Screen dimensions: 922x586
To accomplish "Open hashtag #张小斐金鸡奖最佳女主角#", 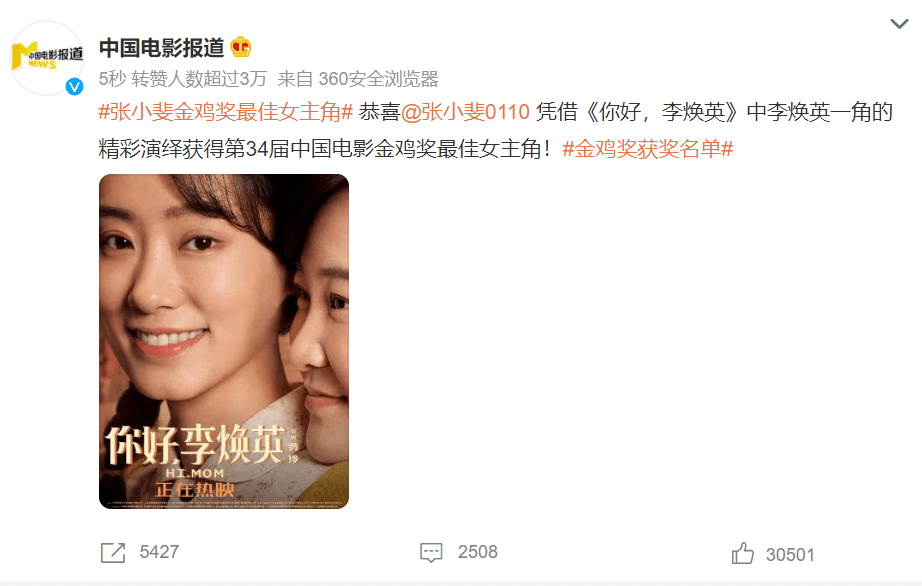I will 226,112.
